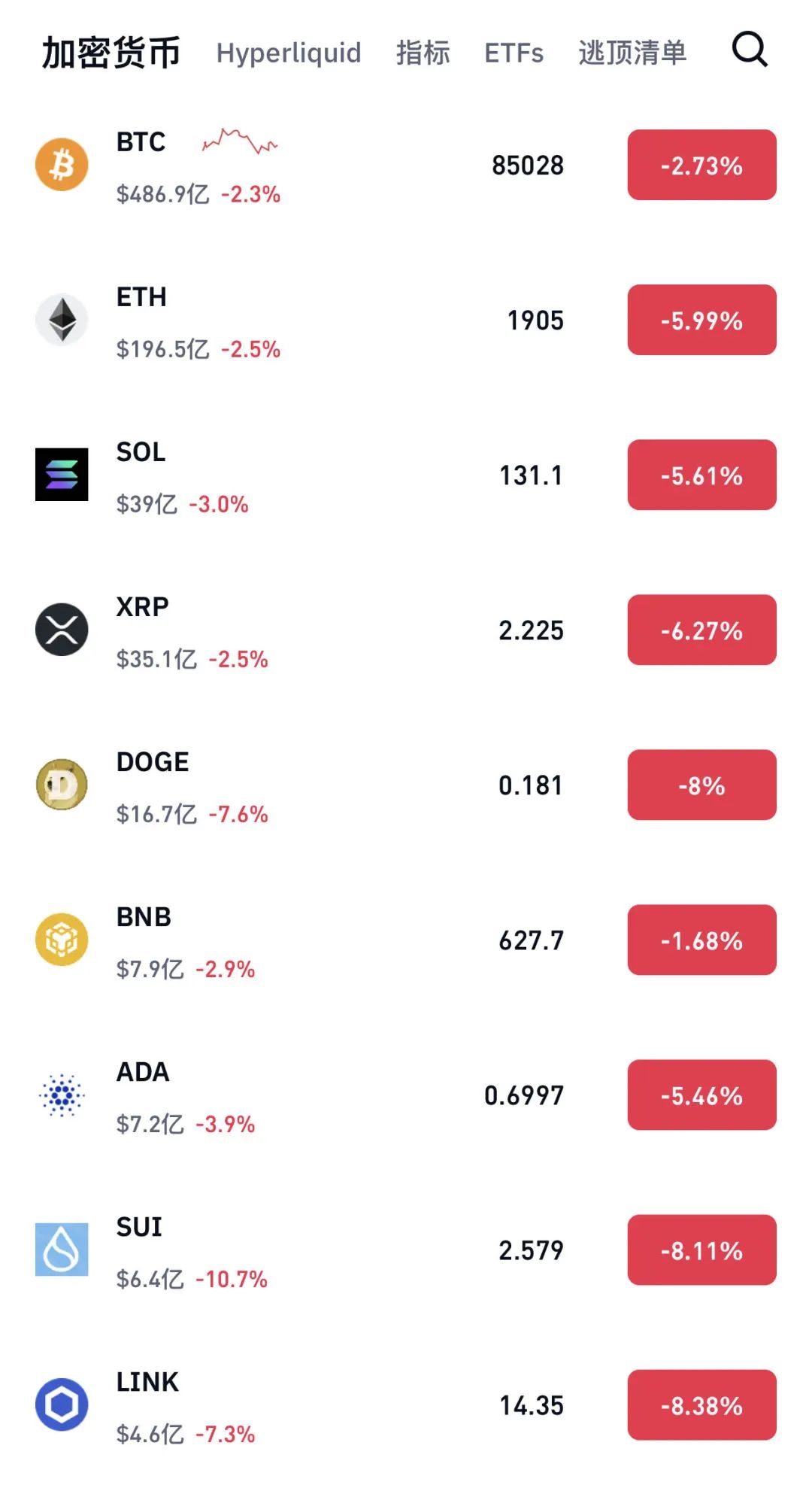Click BTC's -2.73% change button
The image size is (812, 1488).
[x=701, y=165]
